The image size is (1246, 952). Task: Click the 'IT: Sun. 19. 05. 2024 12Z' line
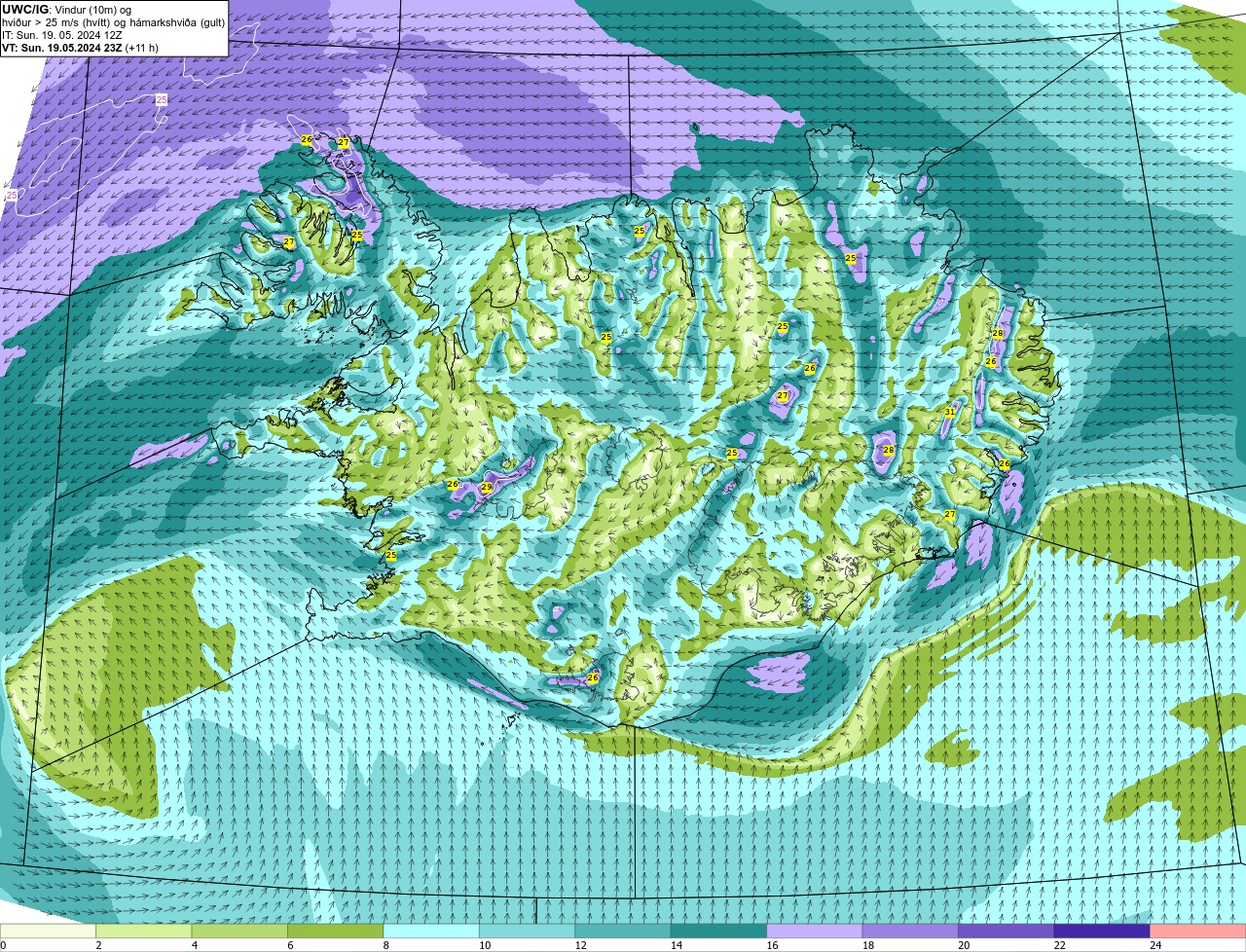62,34
